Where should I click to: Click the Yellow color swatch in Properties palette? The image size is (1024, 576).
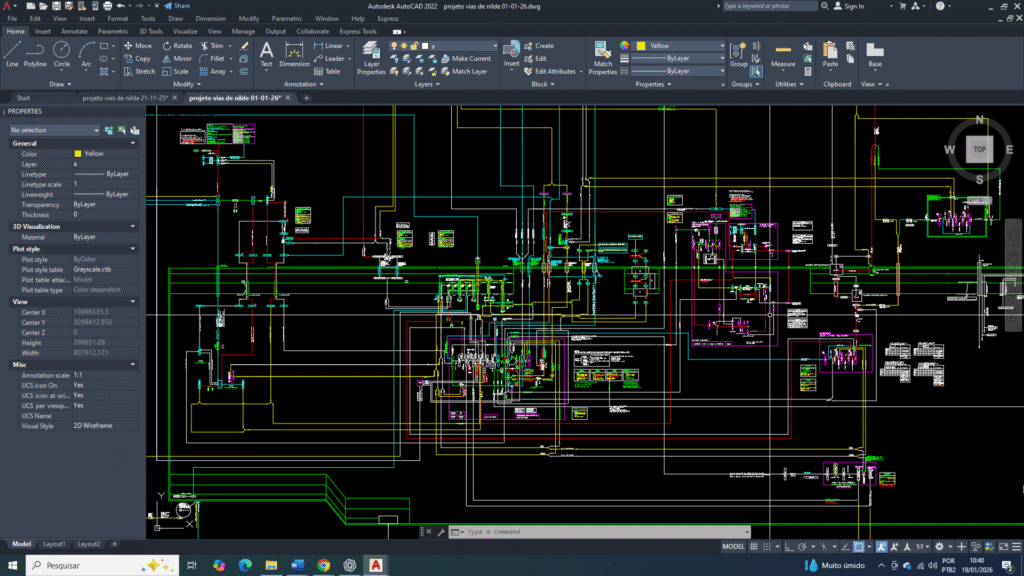pyautogui.click(x=78, y=154)
